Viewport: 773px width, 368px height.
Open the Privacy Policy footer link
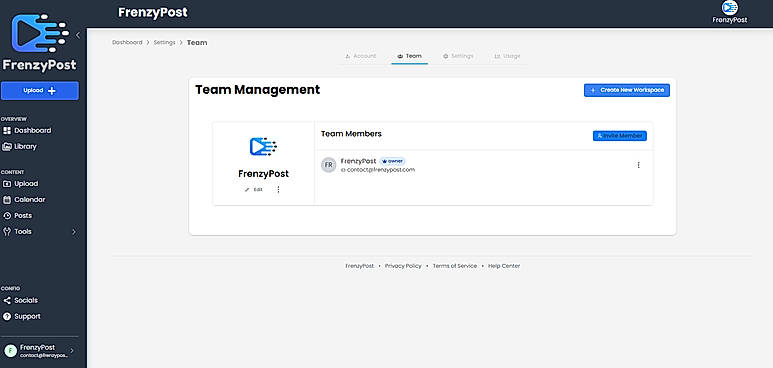click(403, 266)
